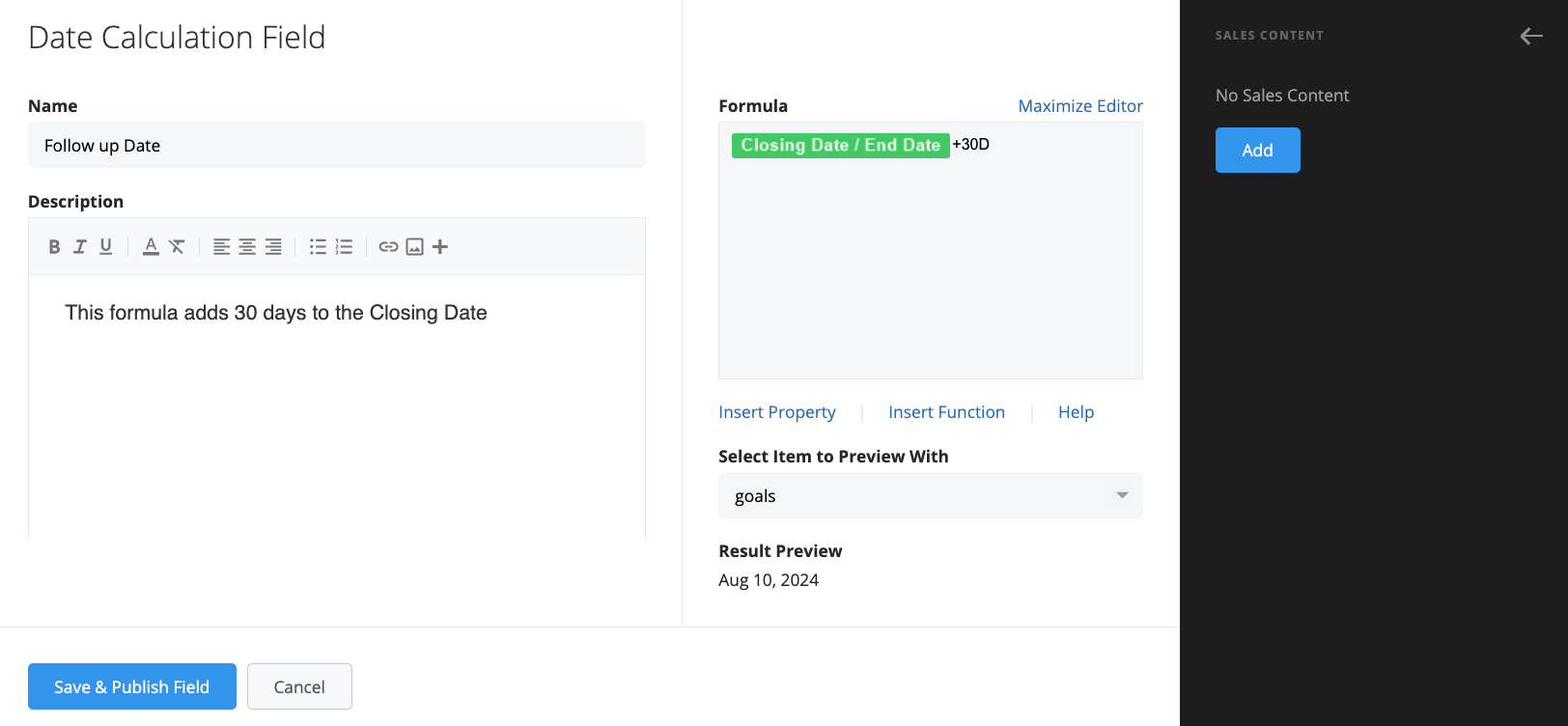The width and height of the screenshot is (1568, 726).
Task: Align the description text to center
Action: click(x=246, y=246)
